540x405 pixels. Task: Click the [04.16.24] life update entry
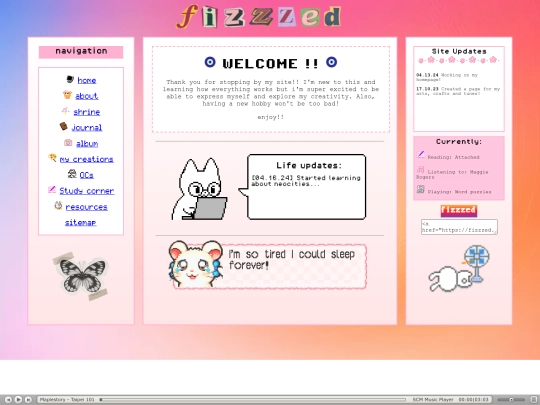pyautogui.click(x=306, y=181)
